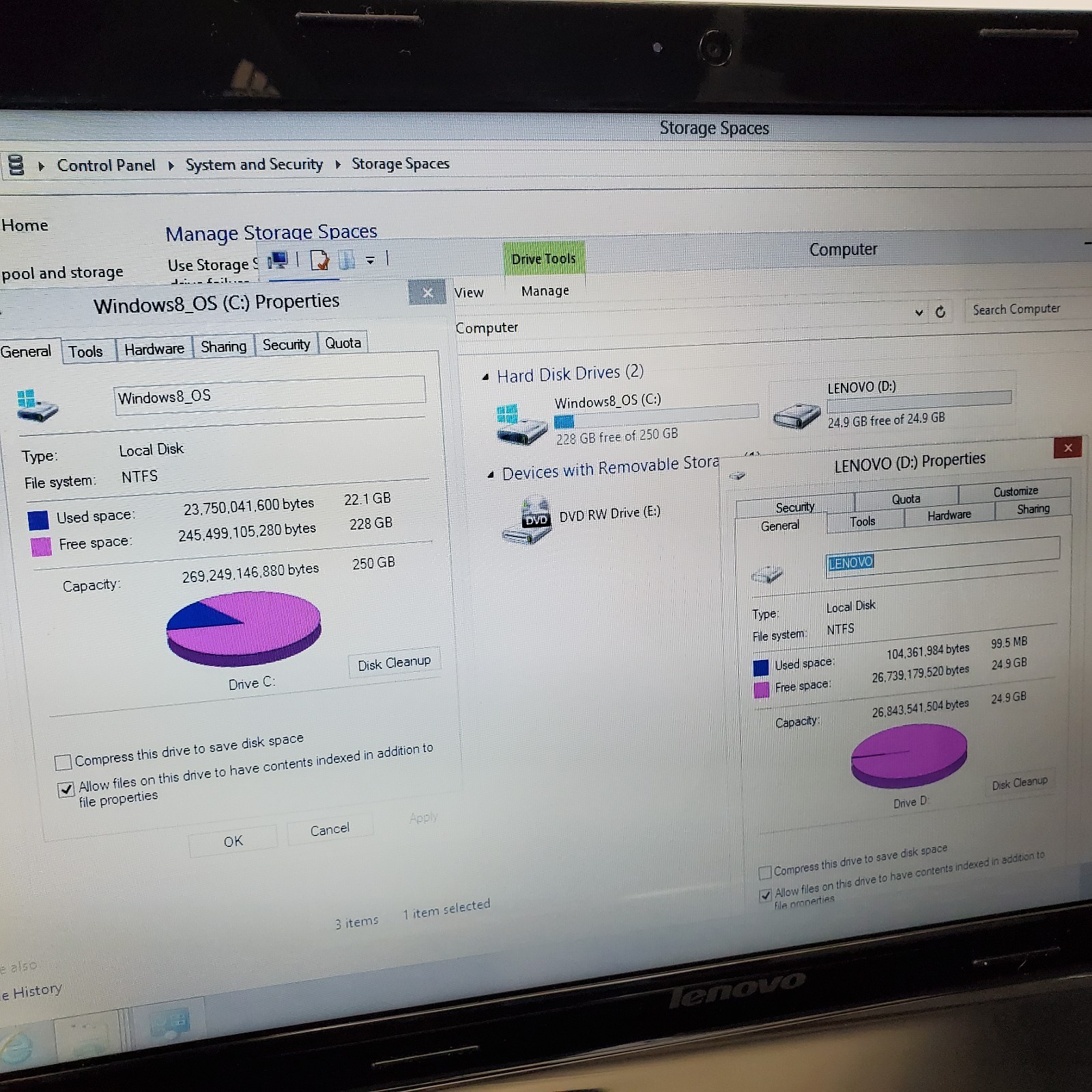Open Internet Explorer from the taskbar
1092x1092 pixels.
coord(16,1047)
